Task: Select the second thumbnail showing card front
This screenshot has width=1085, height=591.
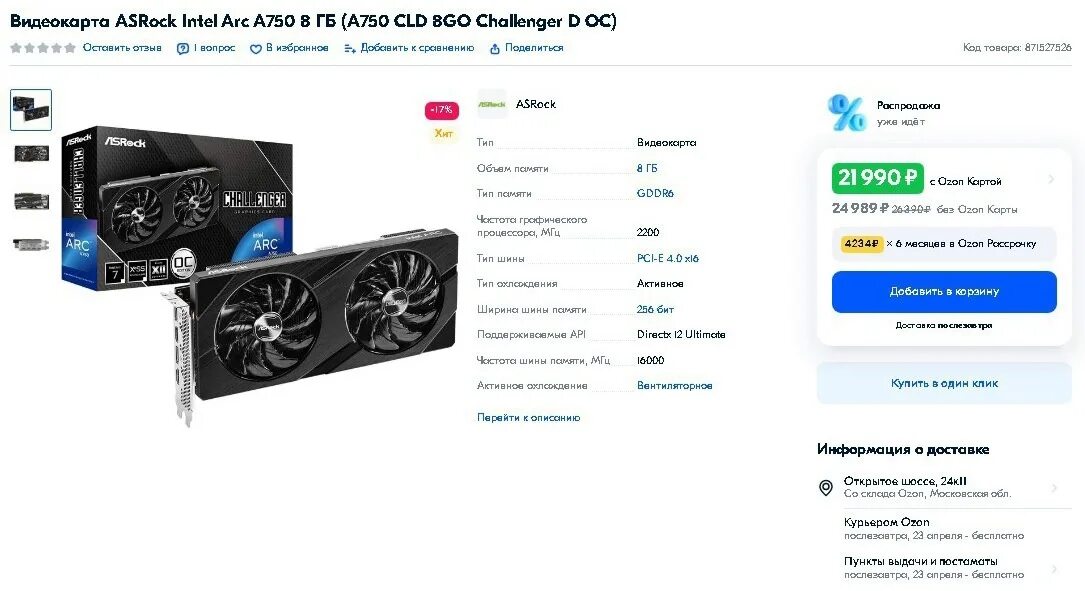Action: [x=31, y=154]
